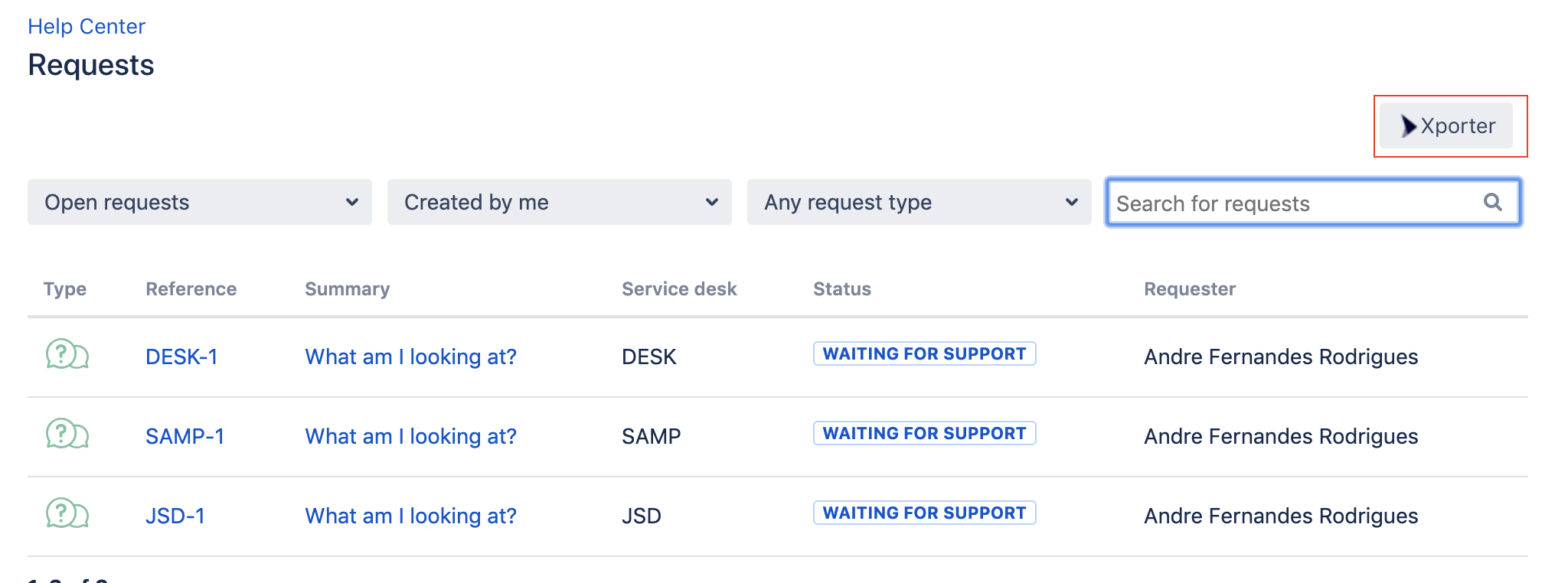Expand the Any request type dropdown
This screenshot has height=583, width=1568.
tap(919, 202)
